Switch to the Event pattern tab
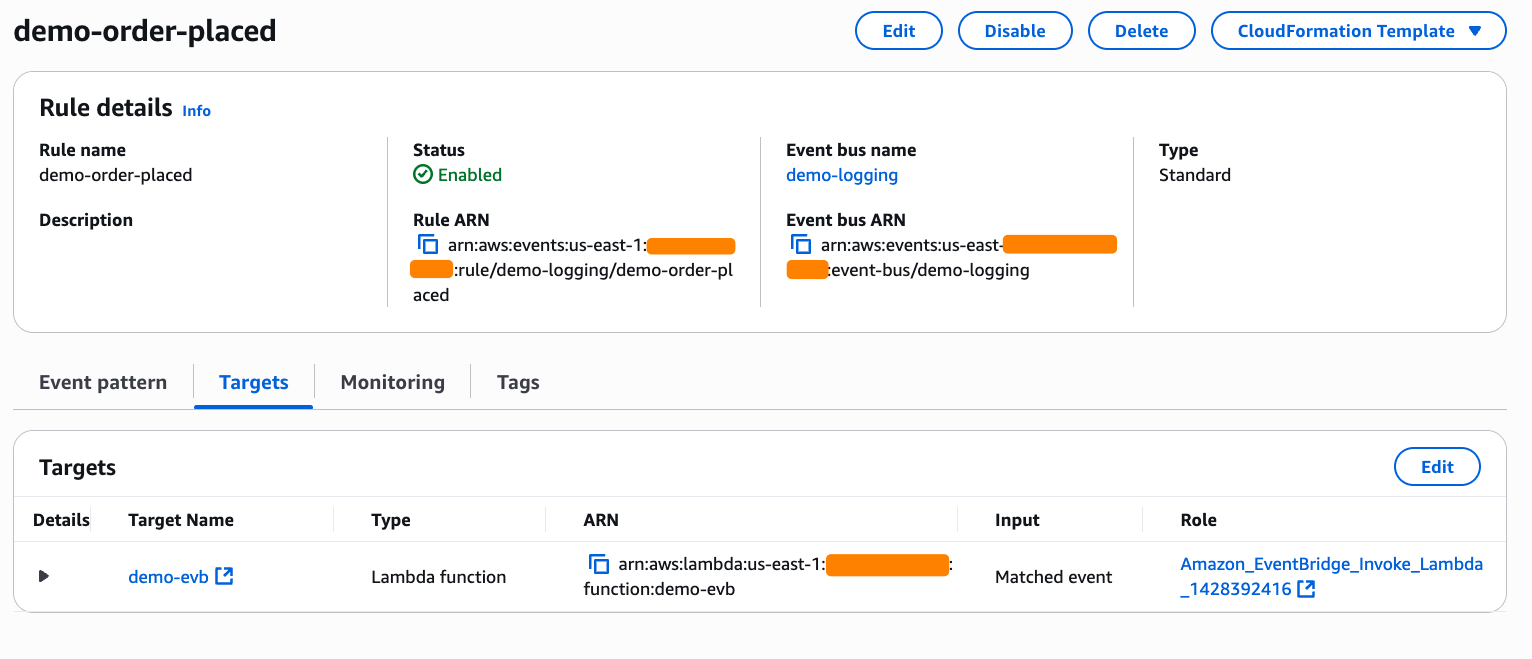 (x=103, y=382)
